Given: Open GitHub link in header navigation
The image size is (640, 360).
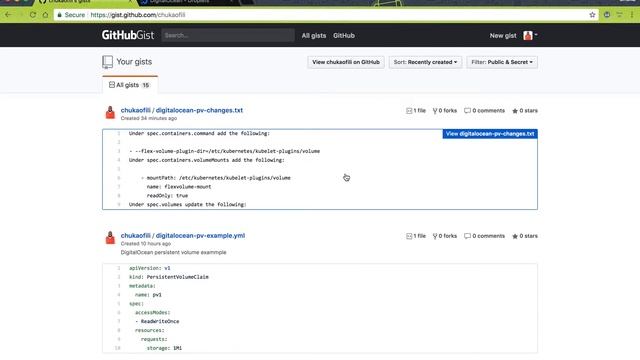Looking at the screenshot, I should pos(344,36).
